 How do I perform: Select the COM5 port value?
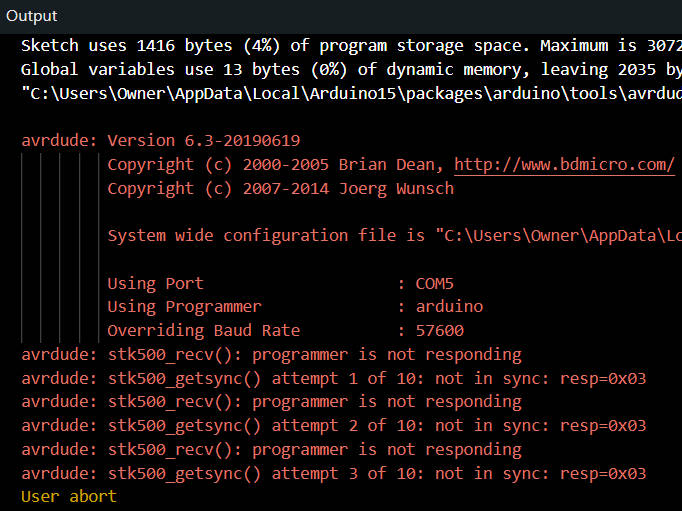click(435, 283)
